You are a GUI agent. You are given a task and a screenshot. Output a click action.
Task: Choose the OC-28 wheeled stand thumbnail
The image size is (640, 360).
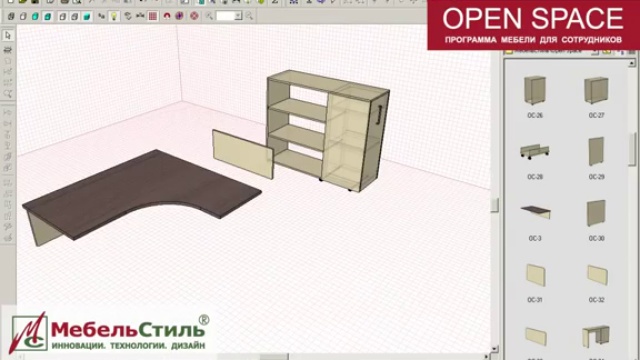535,151
